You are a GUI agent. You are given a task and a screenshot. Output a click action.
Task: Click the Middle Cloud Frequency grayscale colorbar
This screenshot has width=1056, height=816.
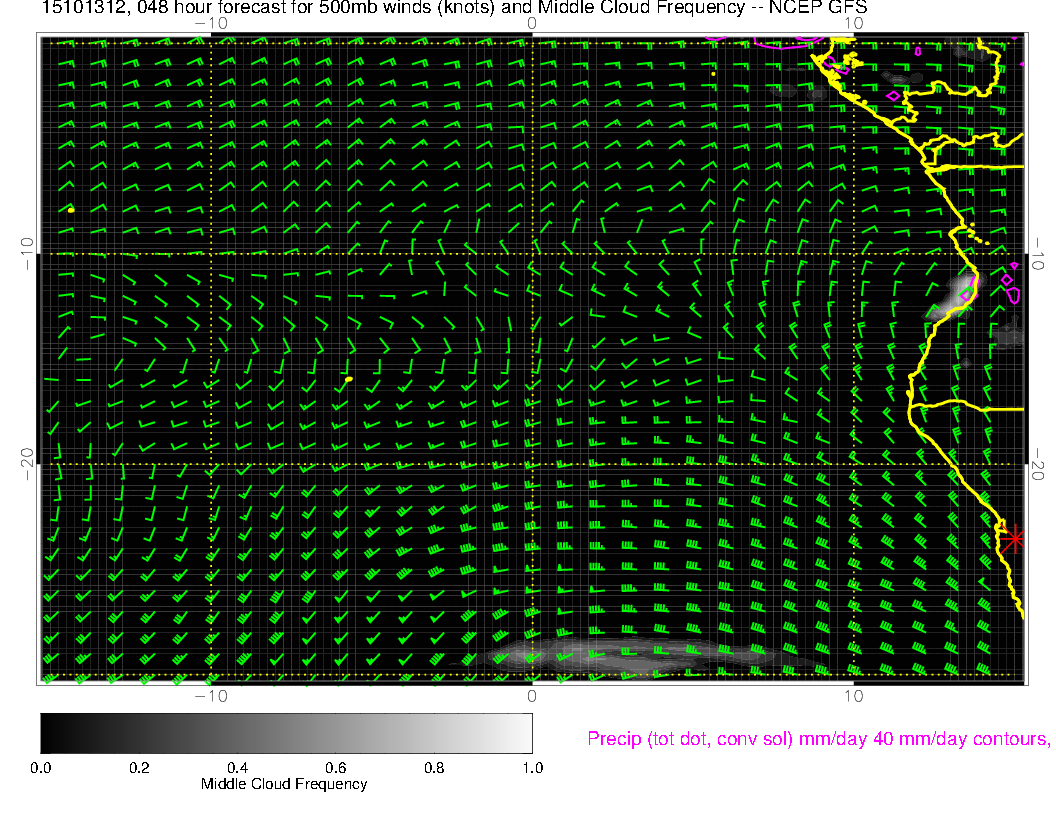point(286,733)
